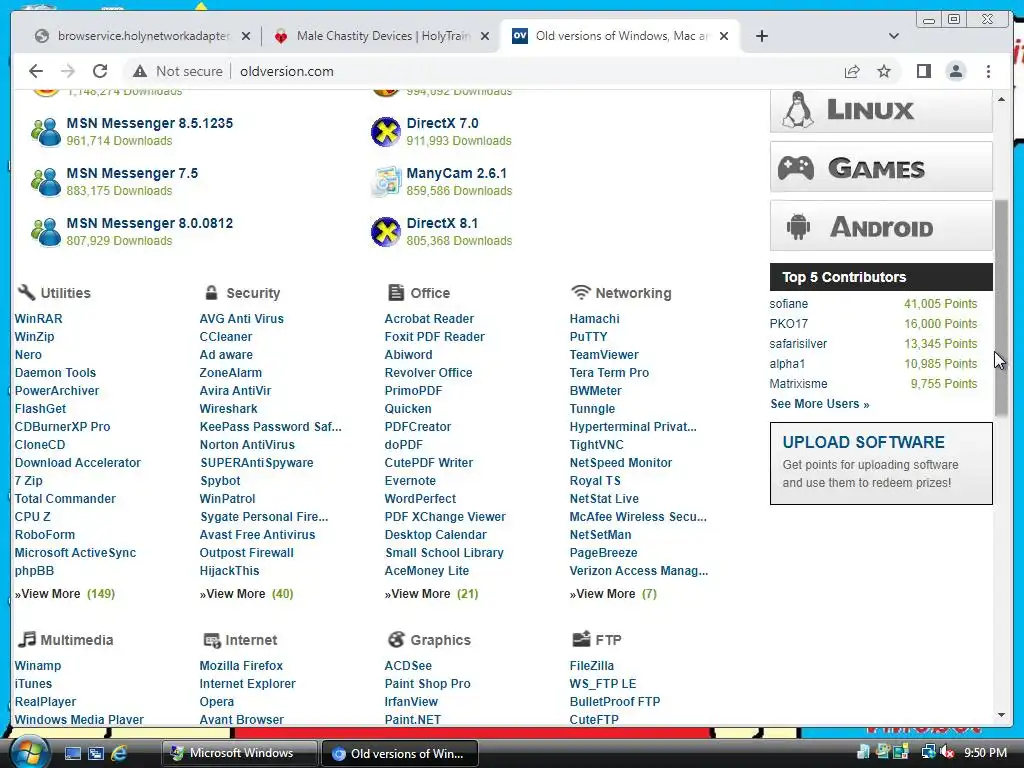1024x768 pixels.
Task: Open the Android category button
Action: click(881, 227)
